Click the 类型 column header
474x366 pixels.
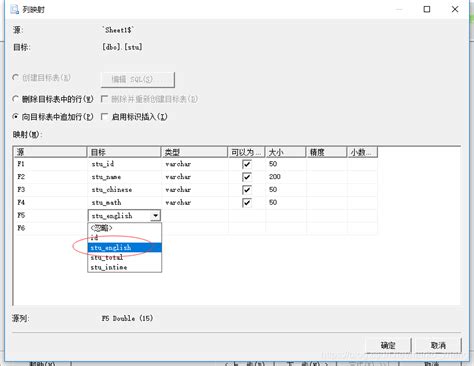point(194,152)
